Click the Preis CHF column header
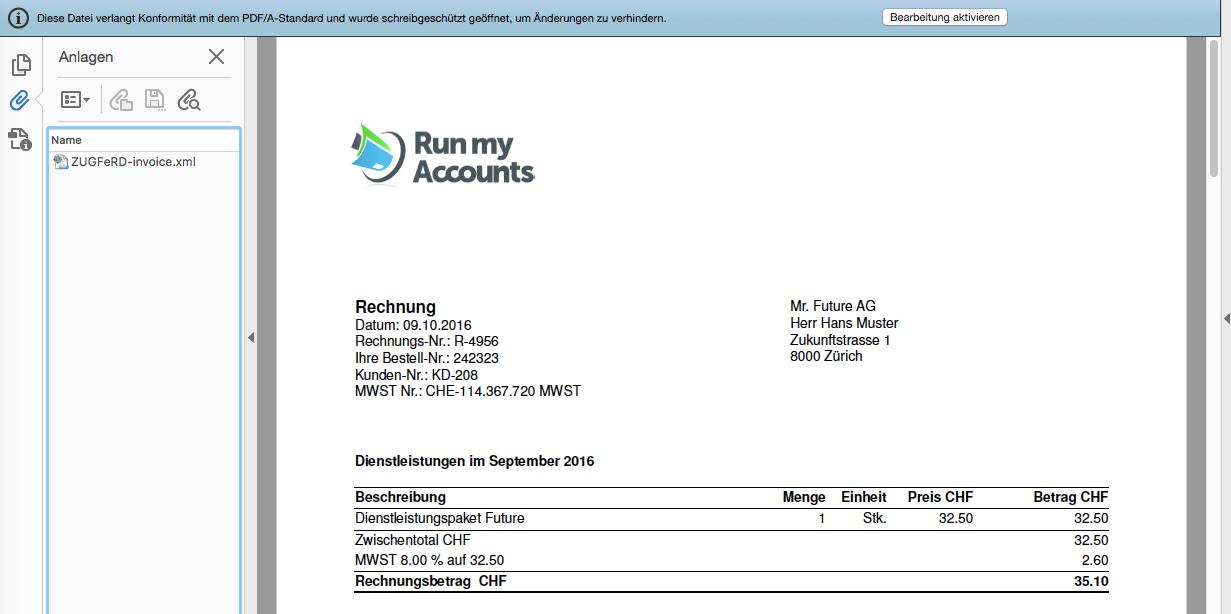The image size is (1231, 614). [x=940, y=497]
